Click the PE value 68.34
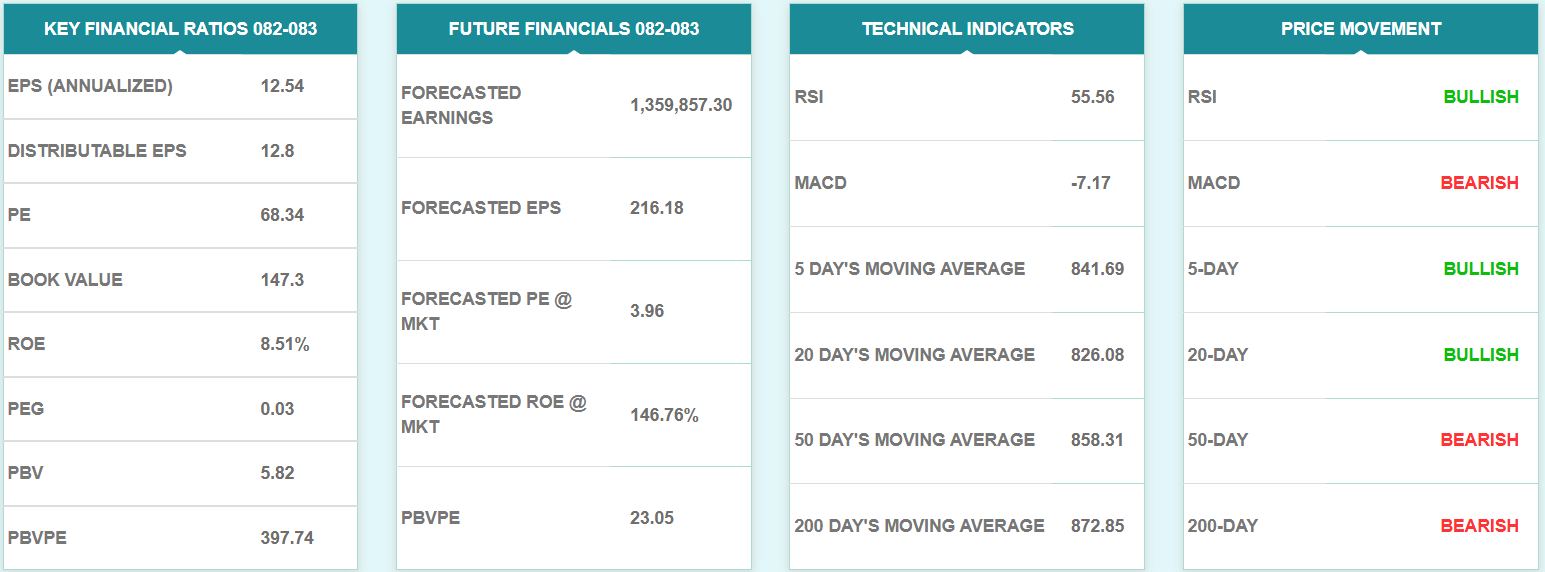The height and width of the screenshot is (572, 1545). pyautogui.click(x=282, y=215)
